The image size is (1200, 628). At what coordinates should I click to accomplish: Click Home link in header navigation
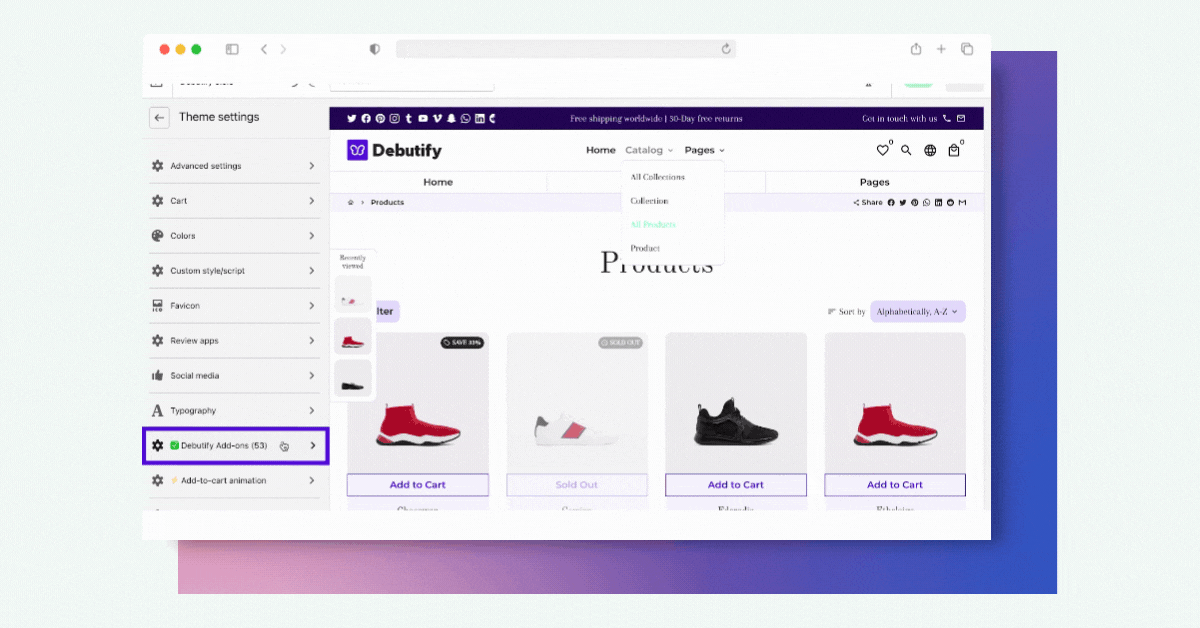600,150
